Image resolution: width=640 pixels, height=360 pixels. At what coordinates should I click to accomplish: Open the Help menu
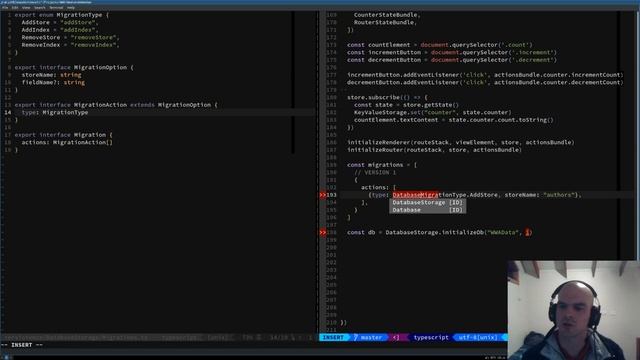71,7
